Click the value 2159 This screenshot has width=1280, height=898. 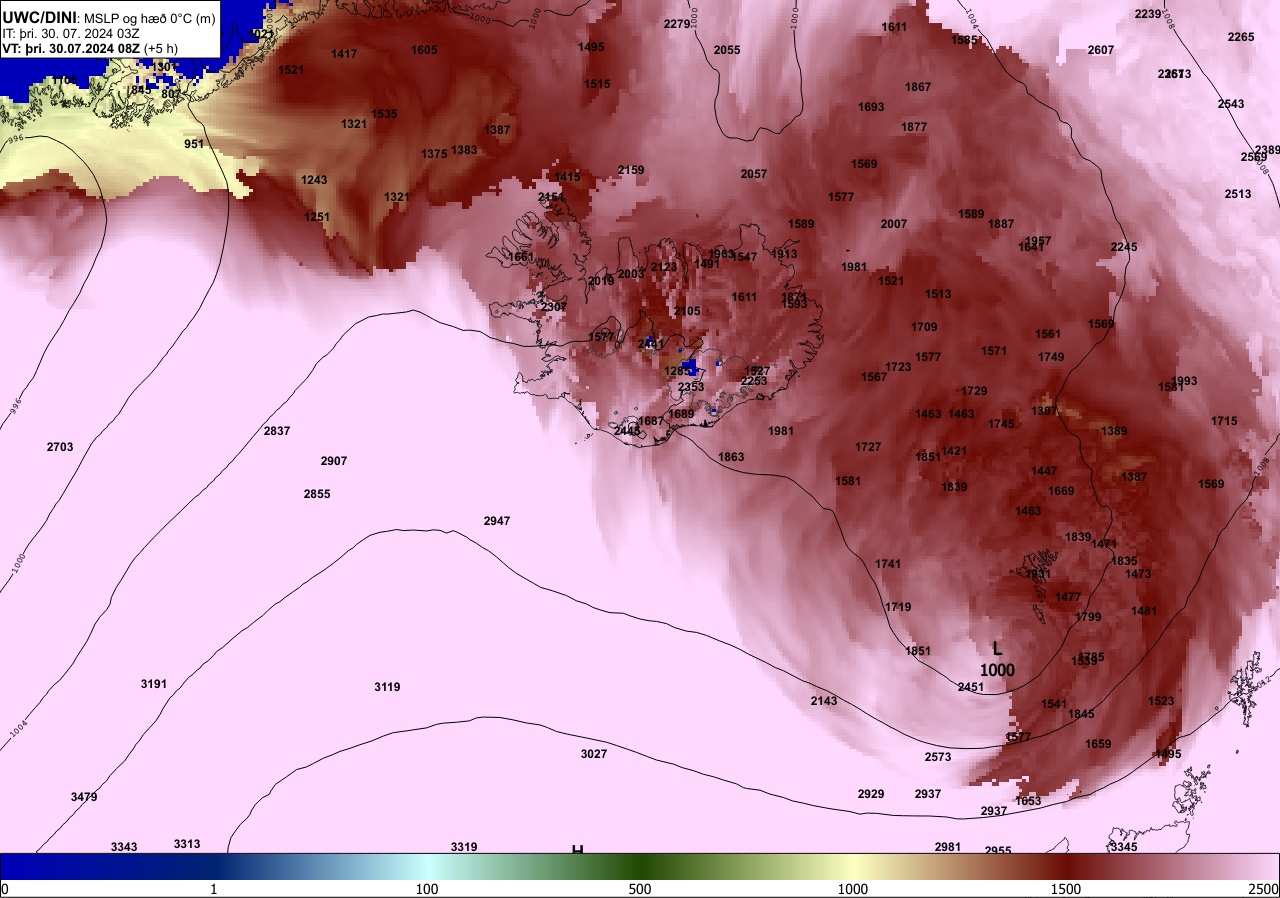[631, 170]
